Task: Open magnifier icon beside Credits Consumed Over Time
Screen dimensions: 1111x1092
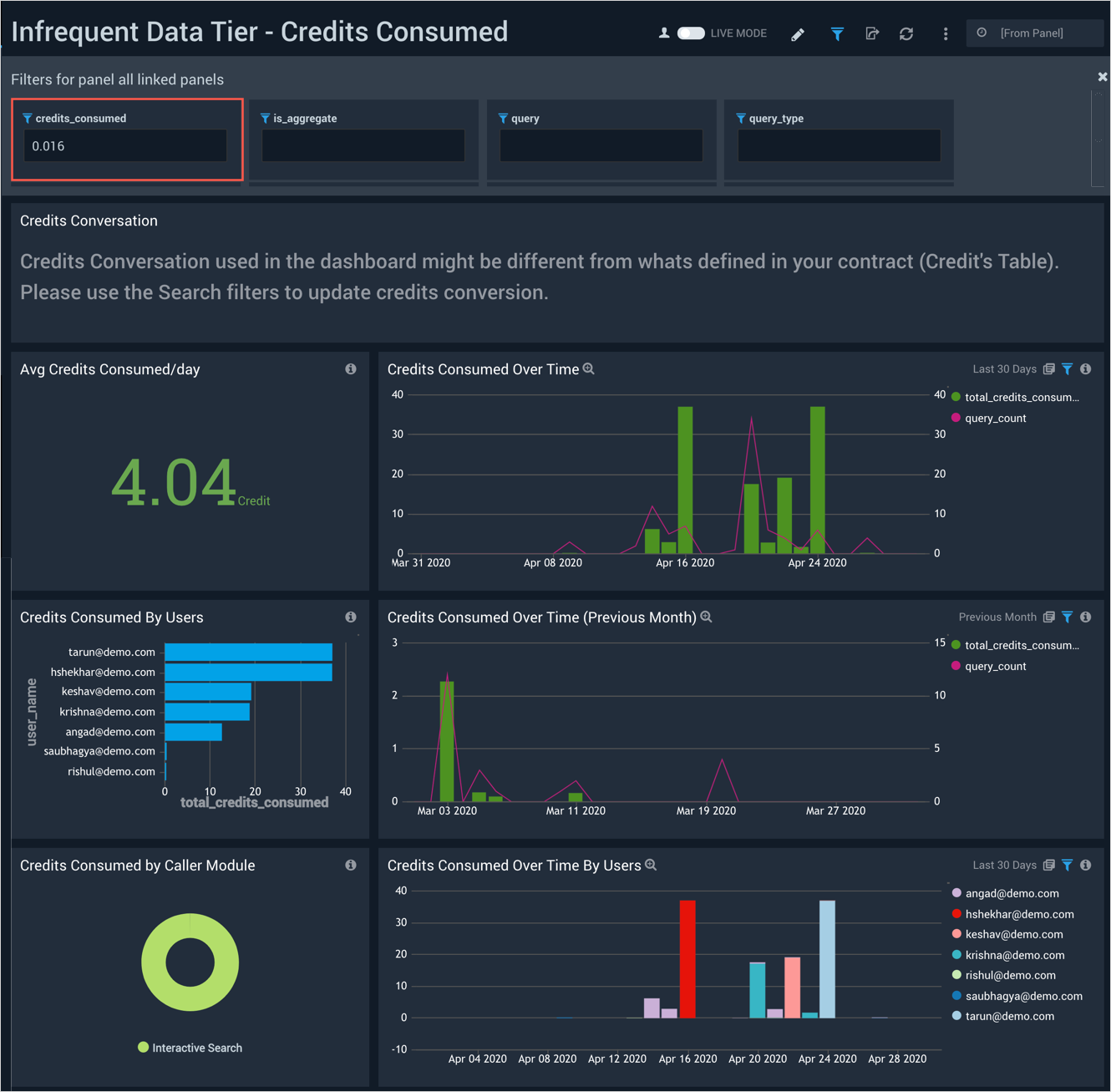Action: click(x=589, y=369)
